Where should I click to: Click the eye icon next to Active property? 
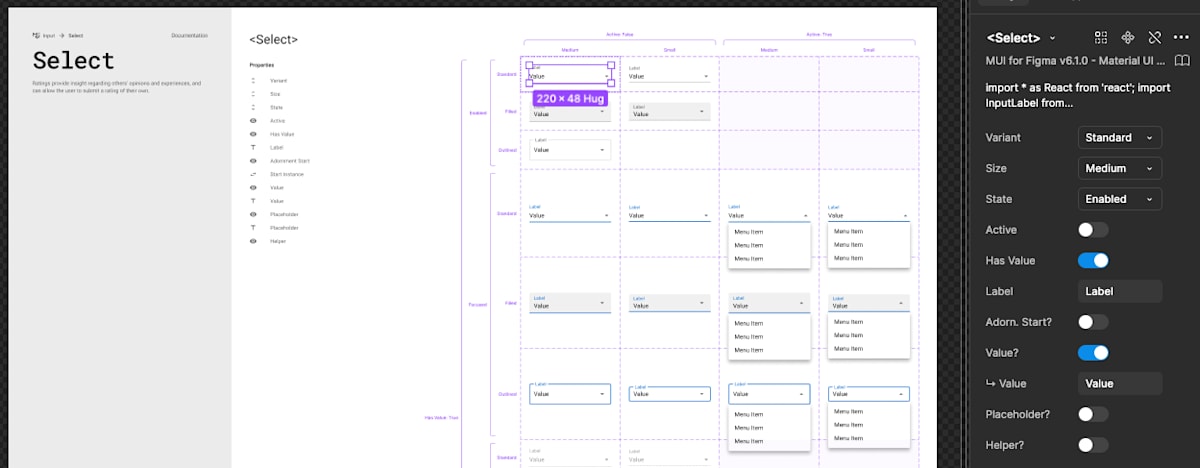pyautogui.click(x=253, y=121)
